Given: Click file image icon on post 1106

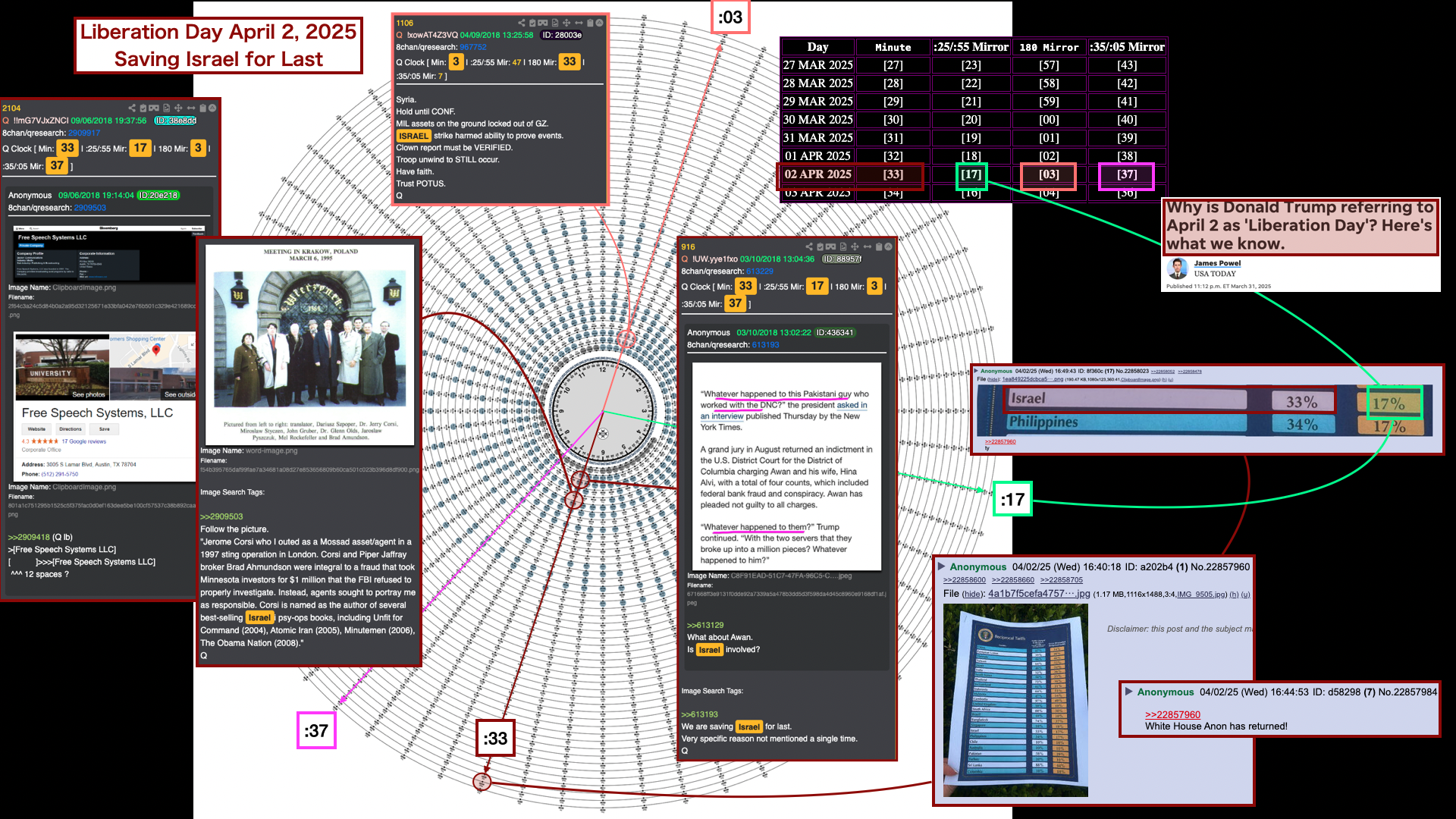Looking at the screenshot, I should click(x=555, y=24).
